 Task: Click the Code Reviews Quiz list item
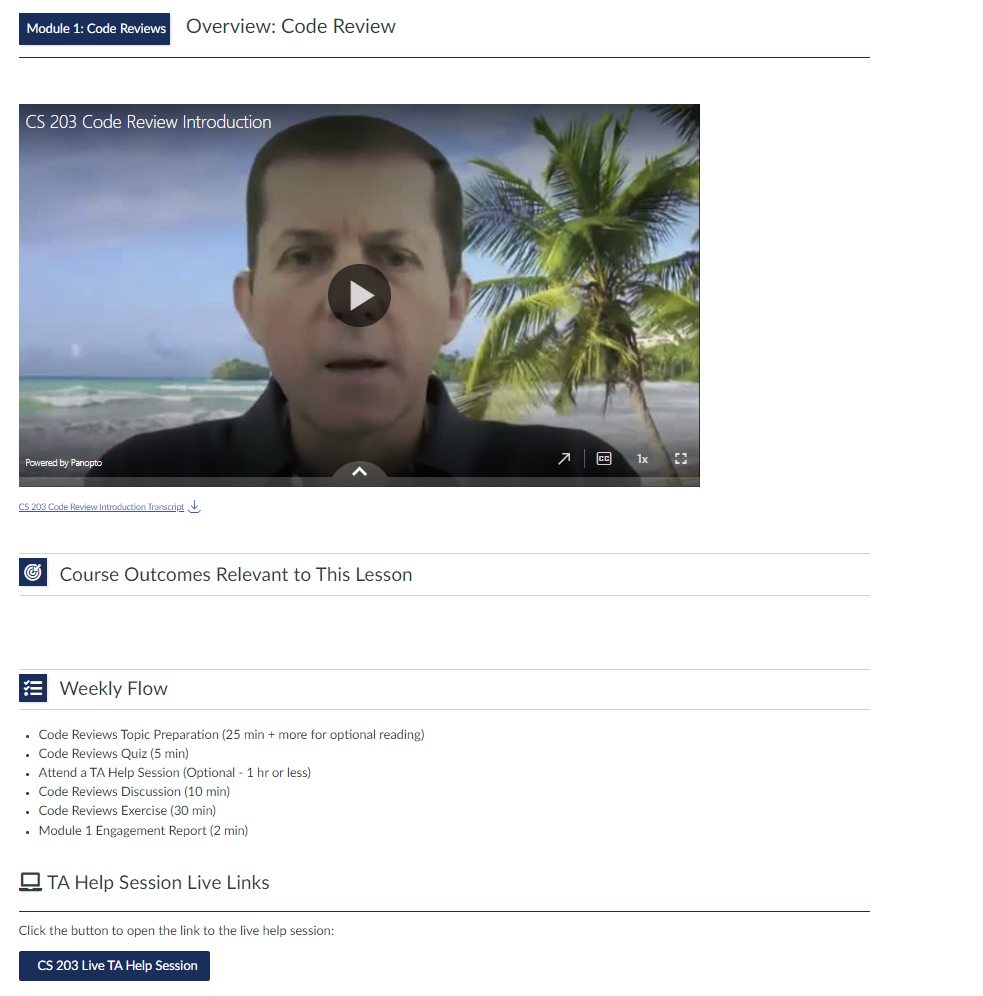coord(113,754)
